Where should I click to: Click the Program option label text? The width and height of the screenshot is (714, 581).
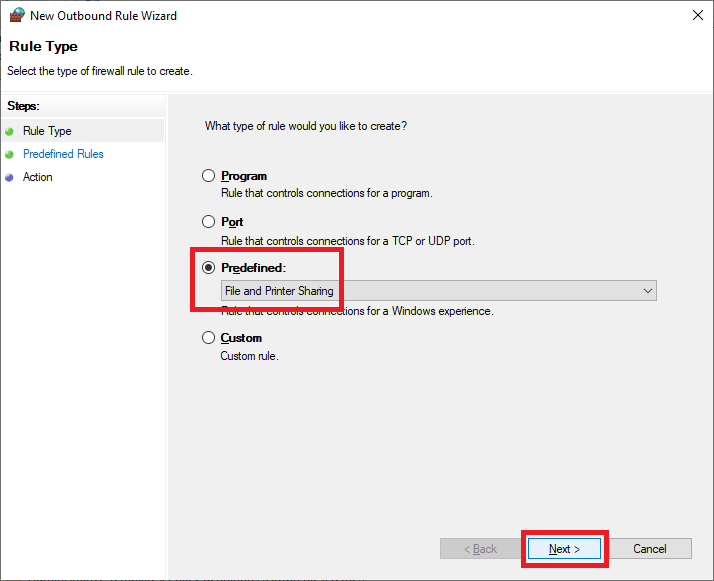[x=244, y=176]
